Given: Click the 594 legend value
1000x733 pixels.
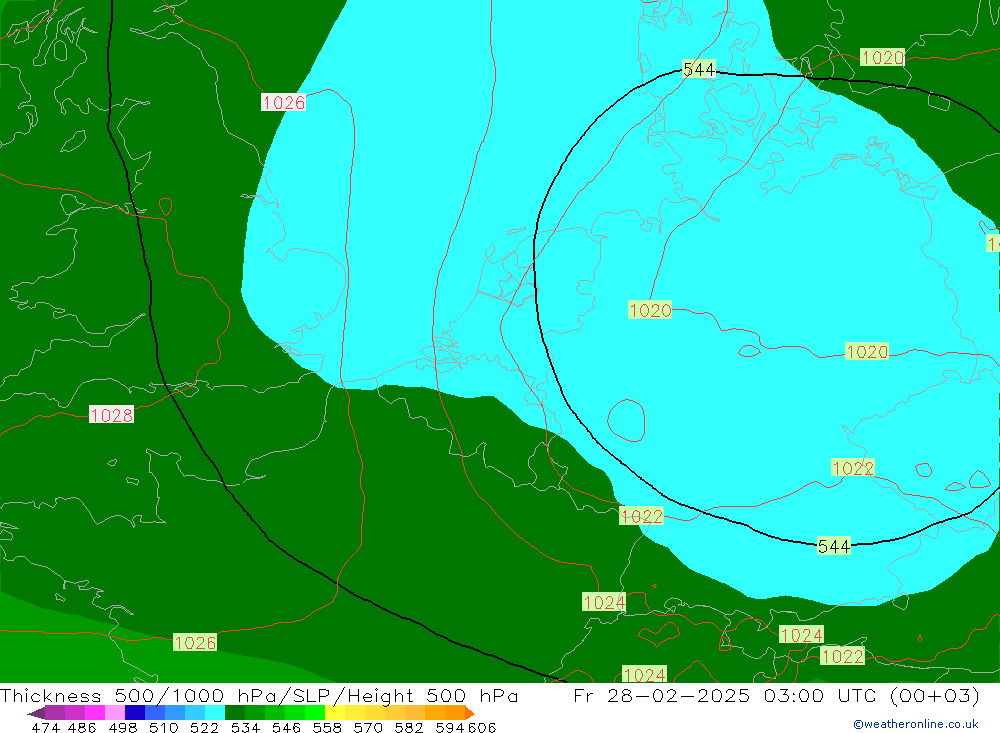Looking at the screenshot, I should pyautogui.click(x=450, y=727).
